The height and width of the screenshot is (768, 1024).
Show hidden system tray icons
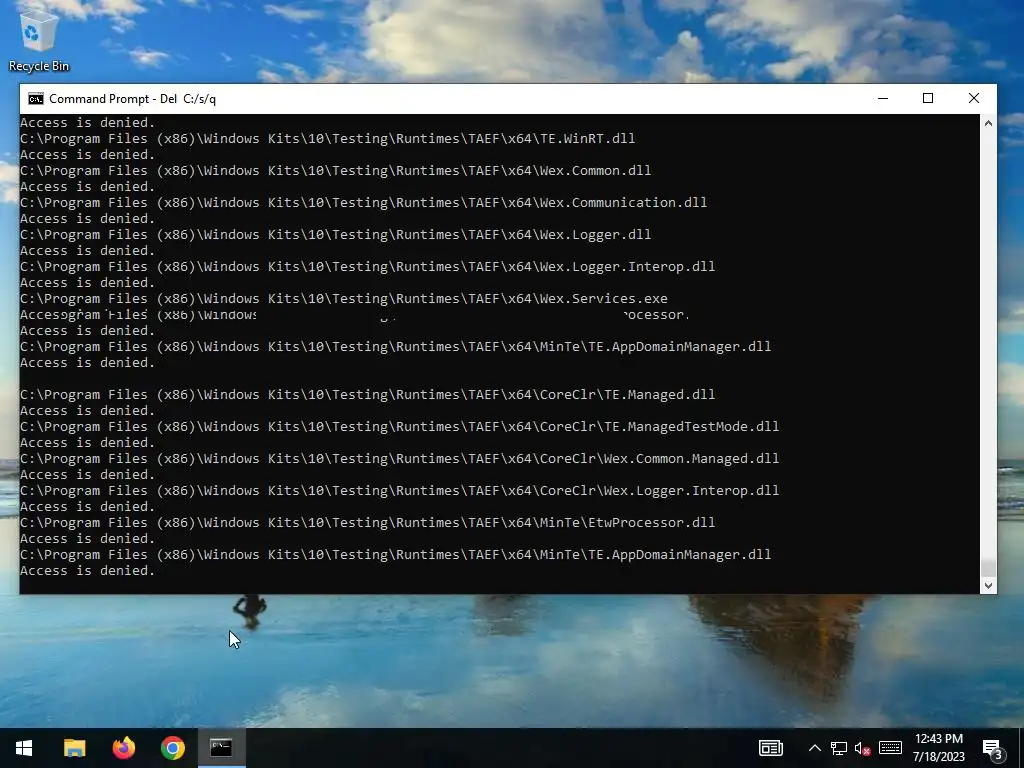[814, 748]
